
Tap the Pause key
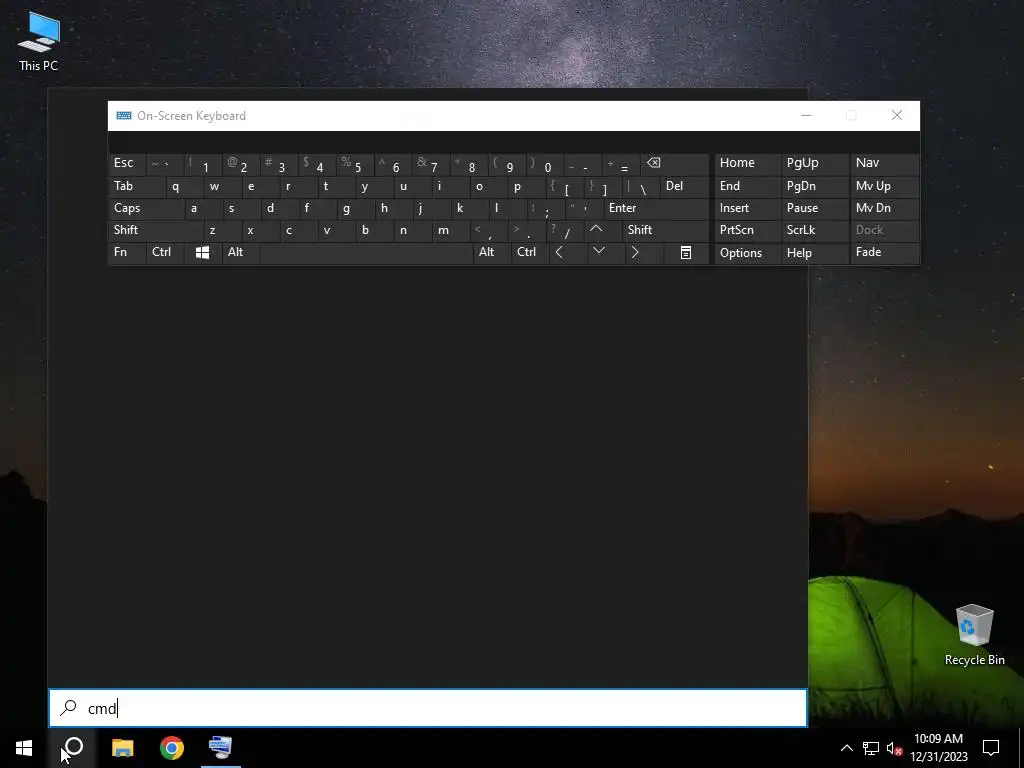pyautogui.click(x=814, y=208)
